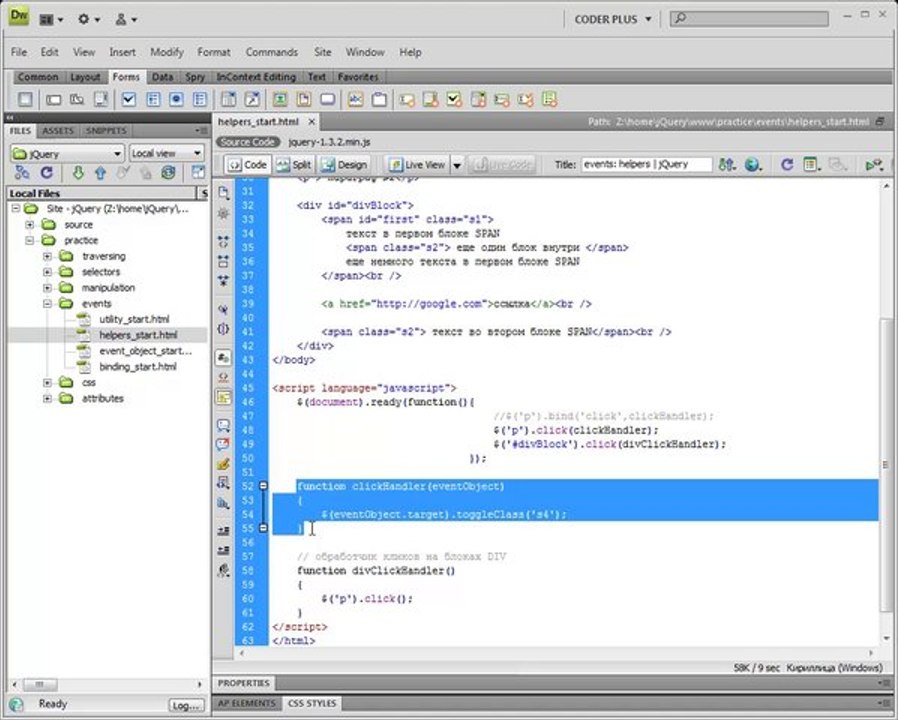The image size is (898, 720).
Task: Synchronize site files icon
Action: (168, 172)
